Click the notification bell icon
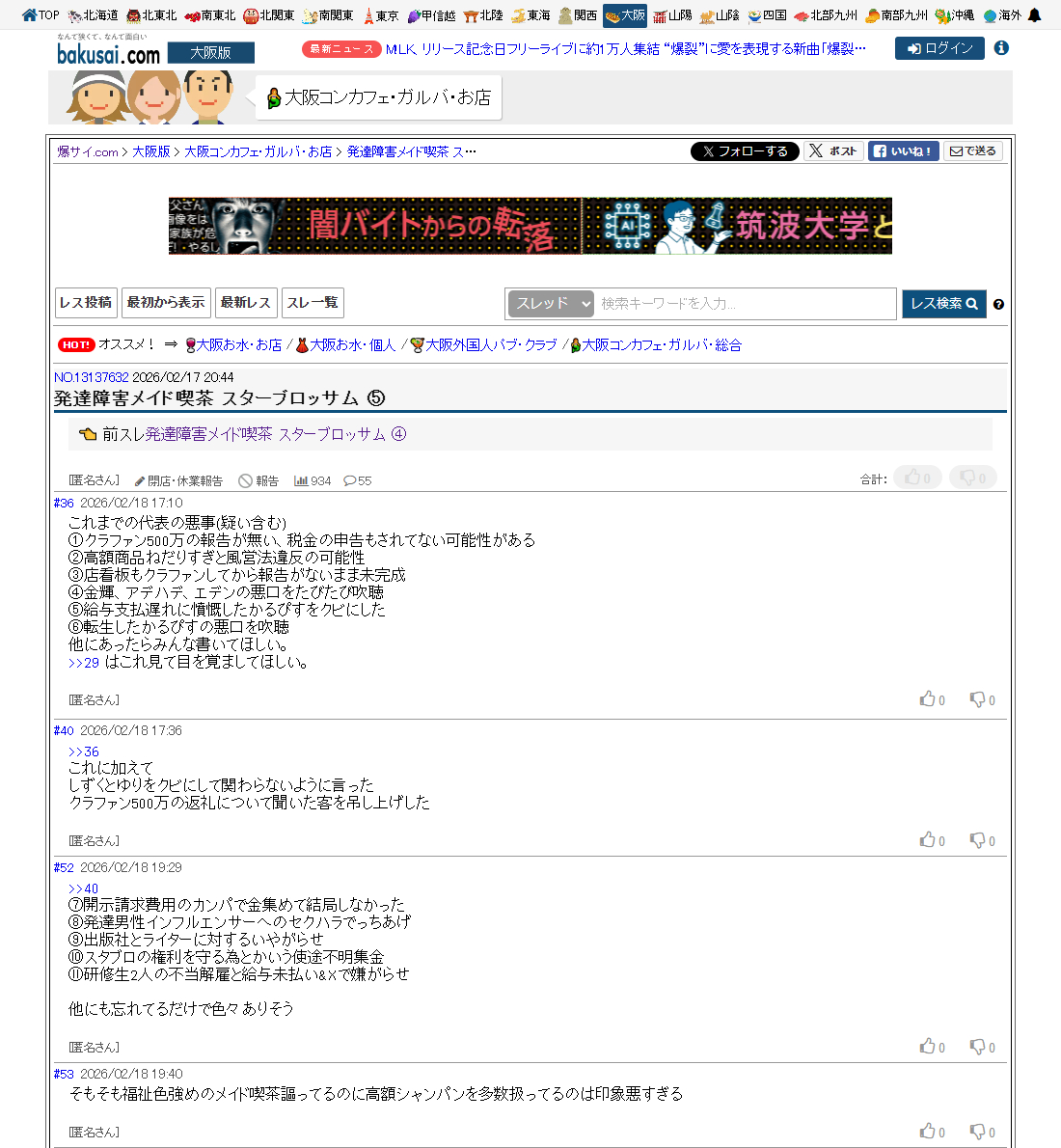Viewport: 1061px width, 1148px height. [x=1034, y=15]
